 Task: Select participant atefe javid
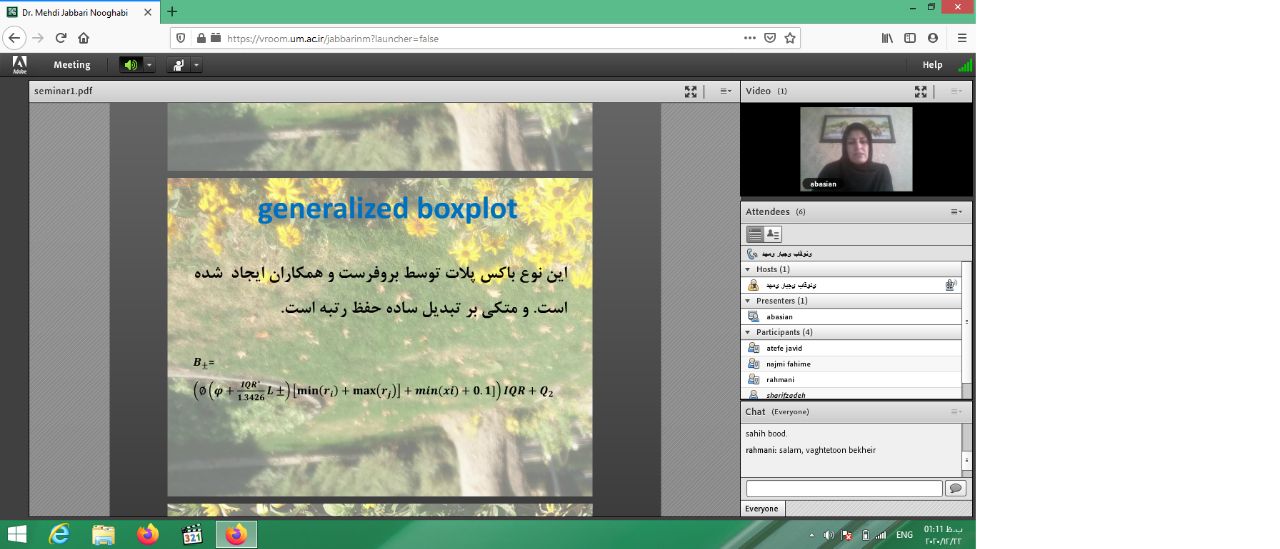coord(852,348)
